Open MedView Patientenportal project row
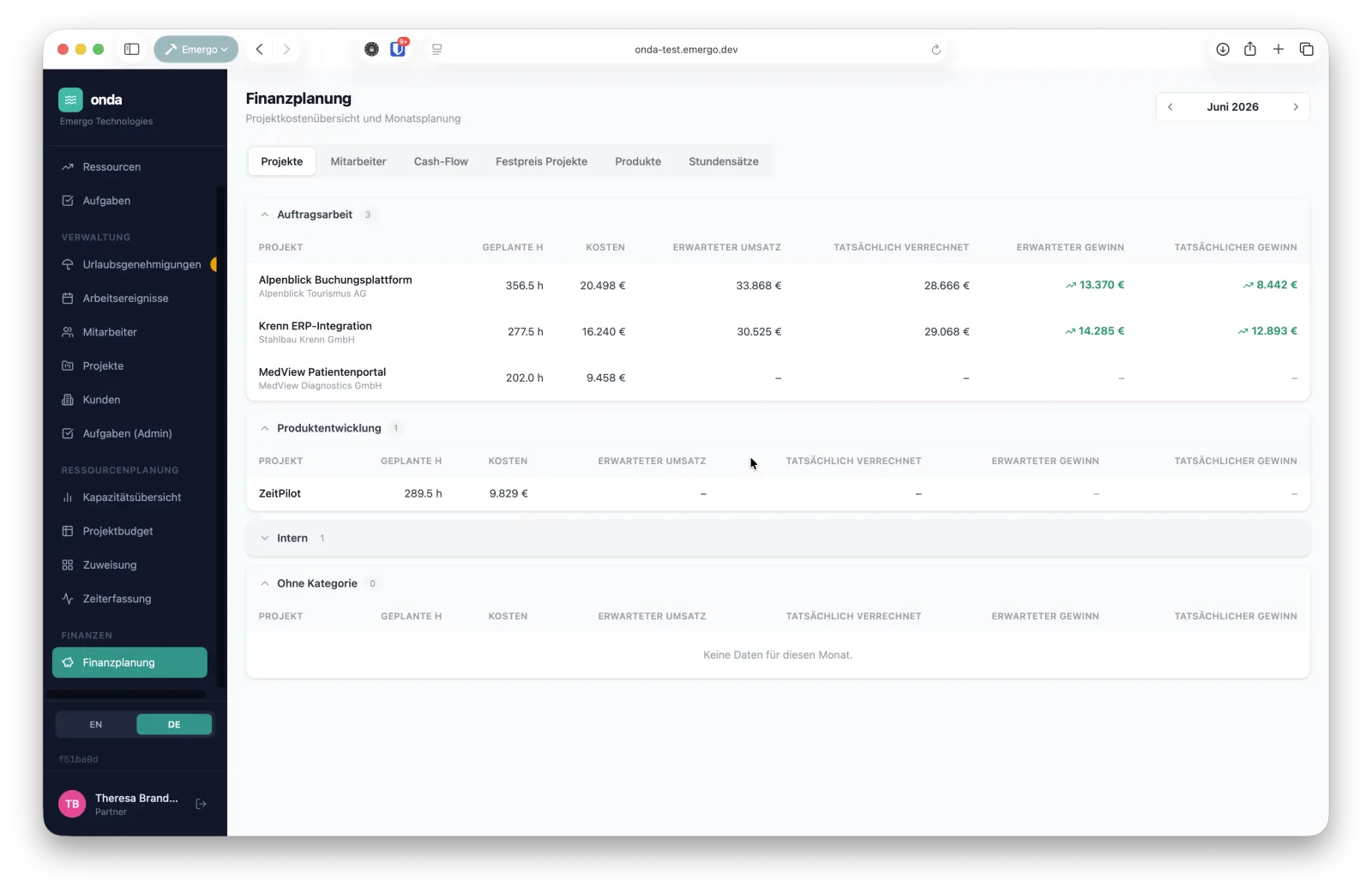 tap(778, 378)
